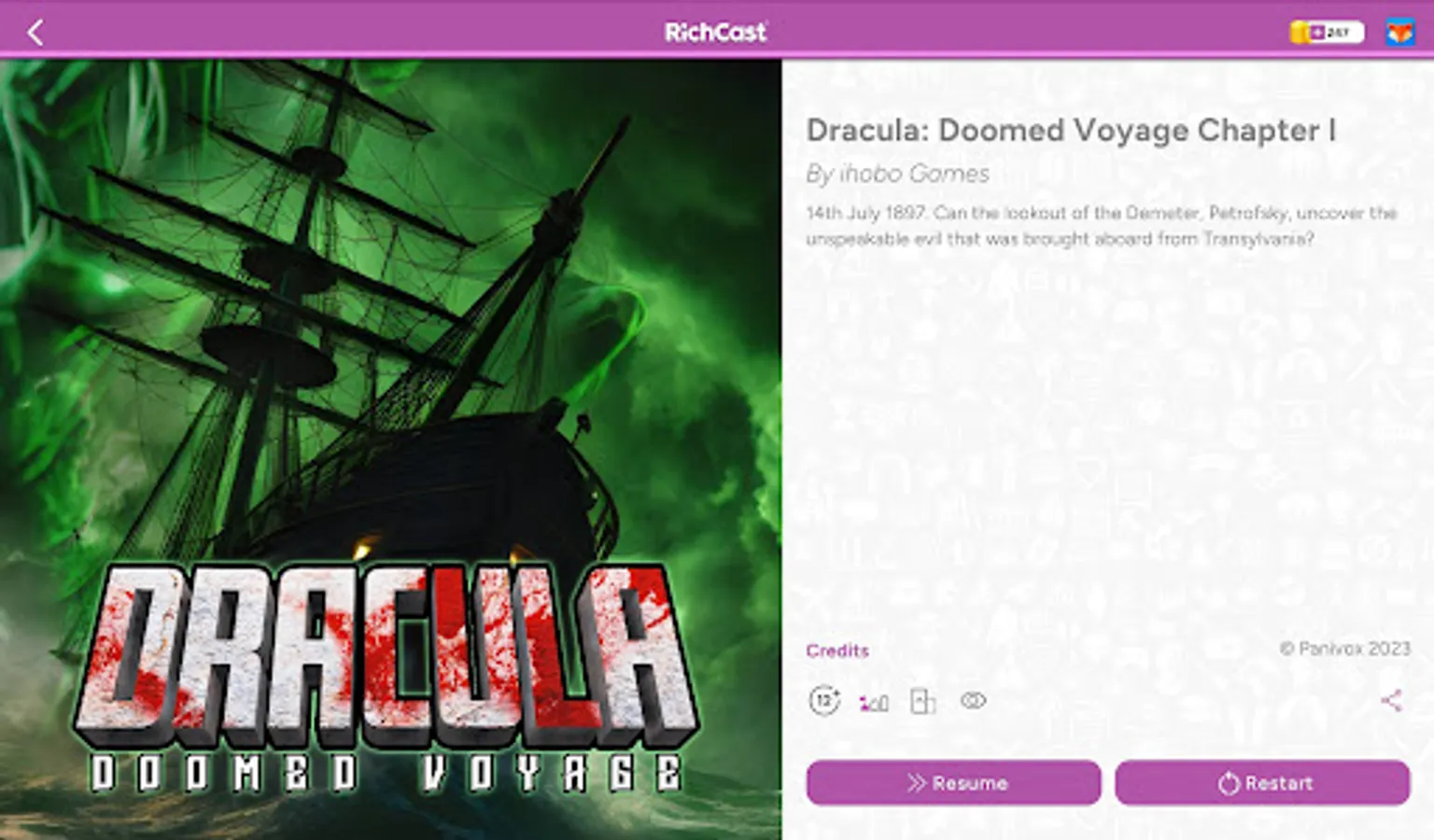Add coins with the purple plus button
The height and width of the screenshot is (840, 1434).
(x=1317, y=33)
